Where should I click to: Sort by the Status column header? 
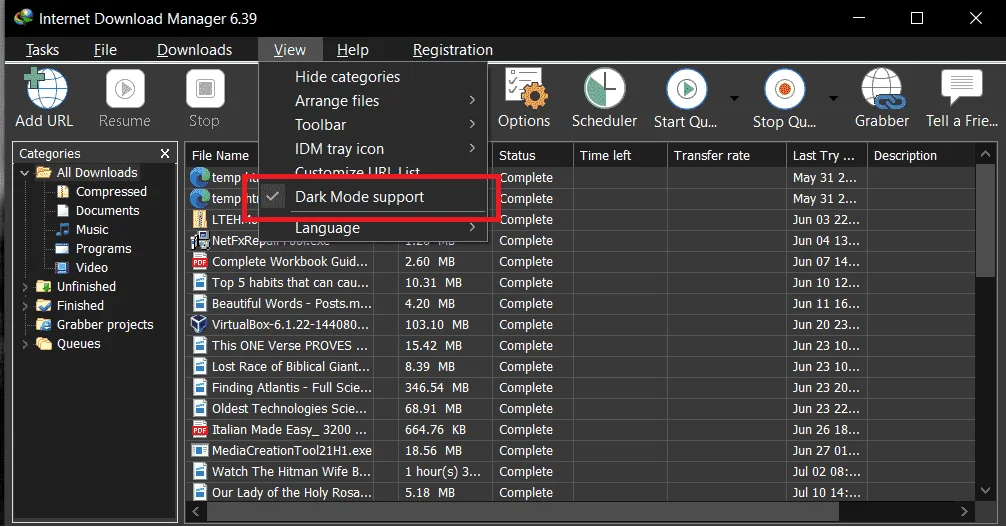[533, 155]
